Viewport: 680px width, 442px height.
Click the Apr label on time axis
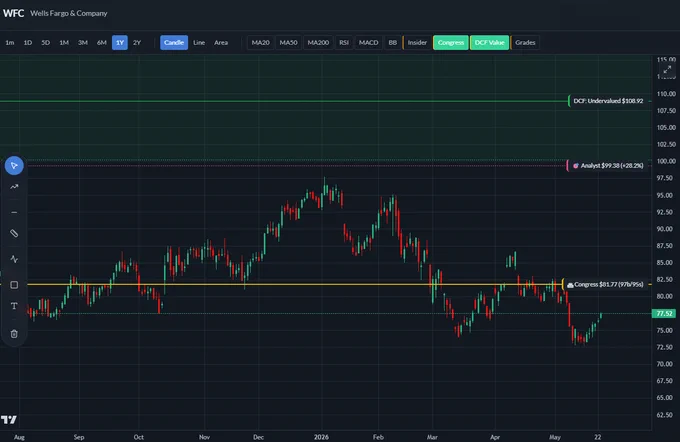point(495,437)
